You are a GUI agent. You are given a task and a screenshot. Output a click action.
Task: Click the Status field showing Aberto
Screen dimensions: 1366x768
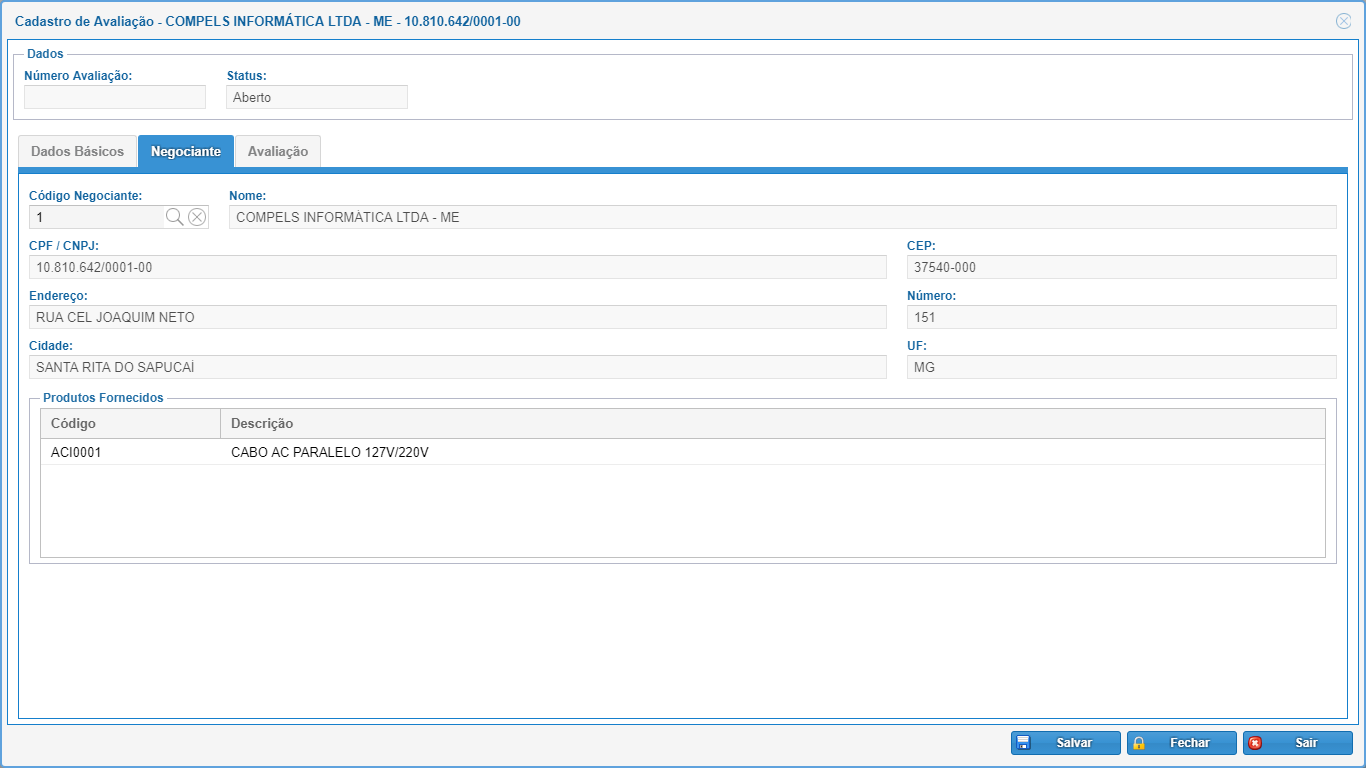point(317,97)
